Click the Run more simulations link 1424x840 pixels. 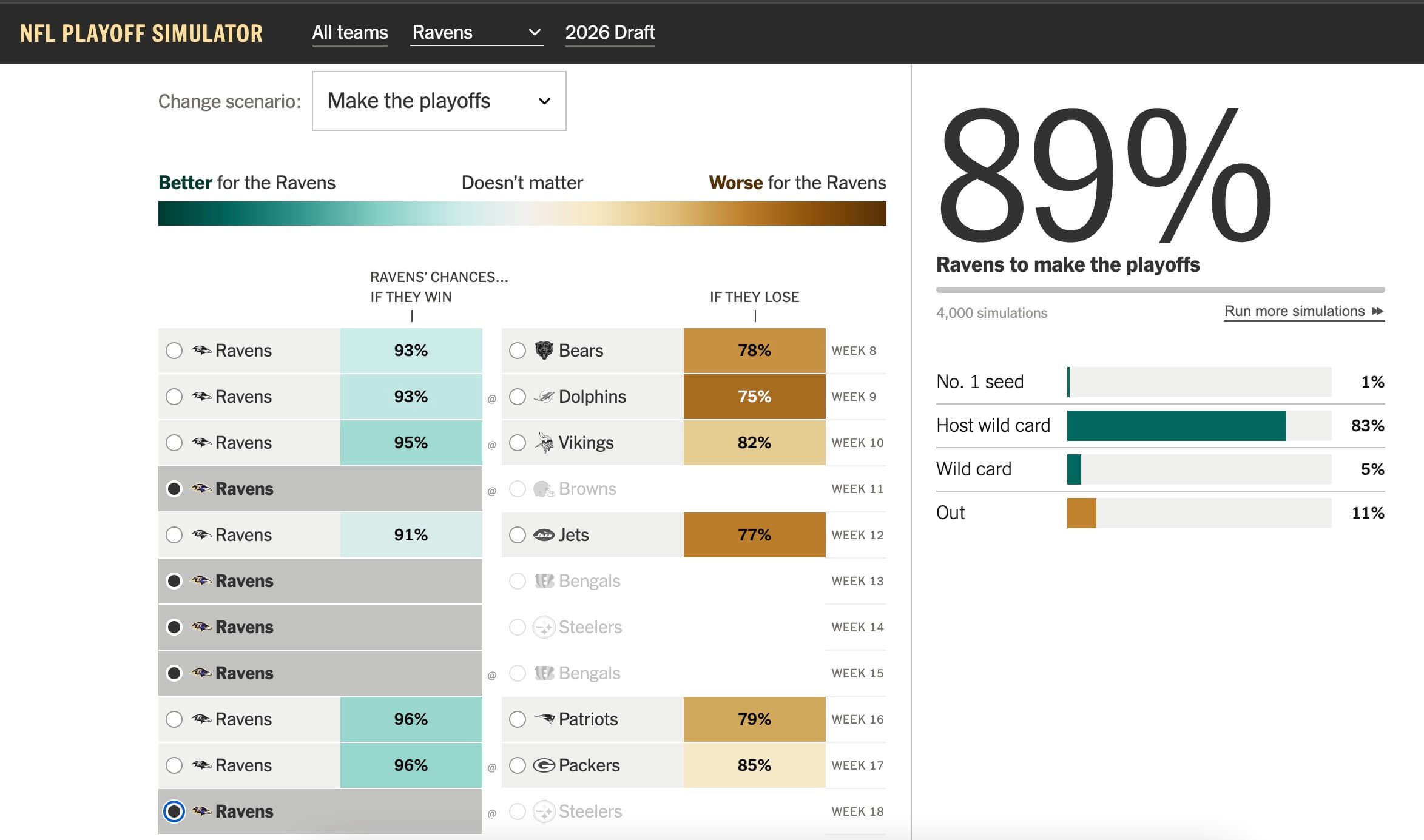(x=1294, y=311)
